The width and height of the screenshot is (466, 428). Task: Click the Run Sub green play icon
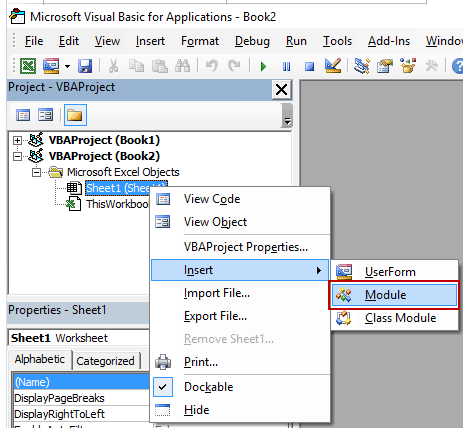coord(263,66)
